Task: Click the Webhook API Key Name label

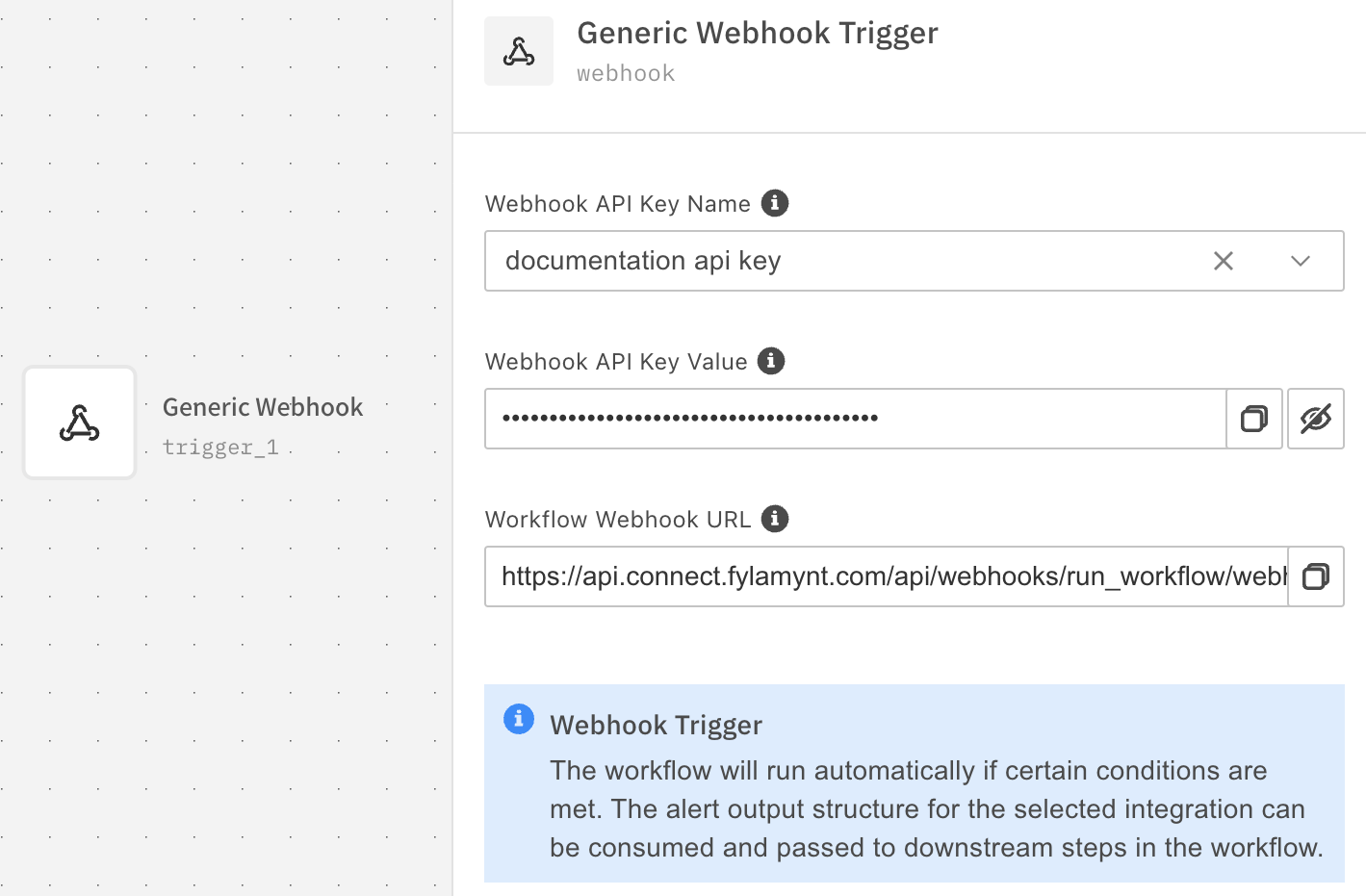Action: [x=618, y=204]
